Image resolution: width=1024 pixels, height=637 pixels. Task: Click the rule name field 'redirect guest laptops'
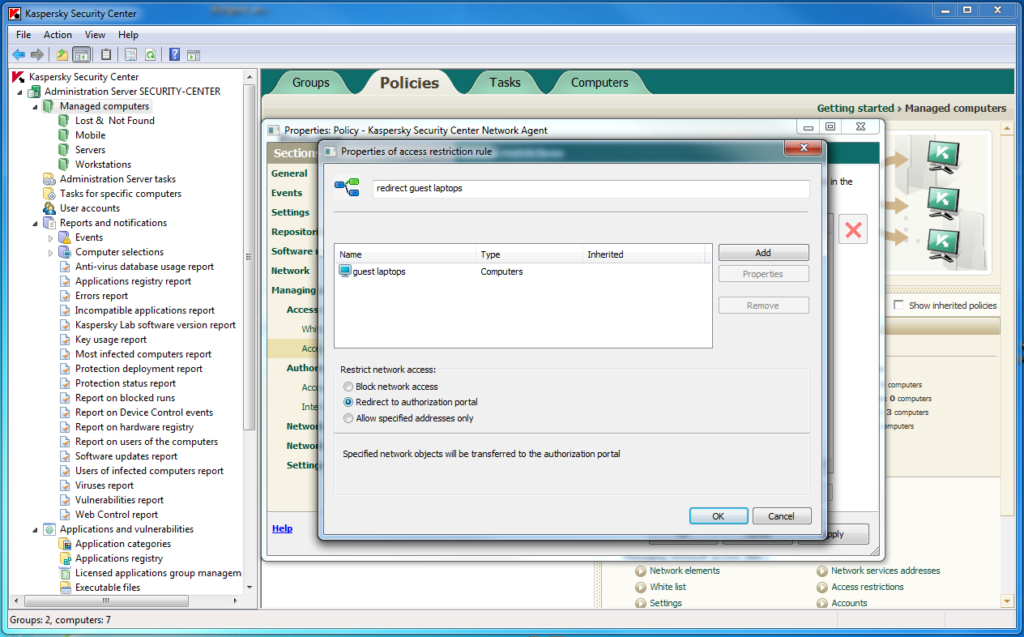[590, 188]
